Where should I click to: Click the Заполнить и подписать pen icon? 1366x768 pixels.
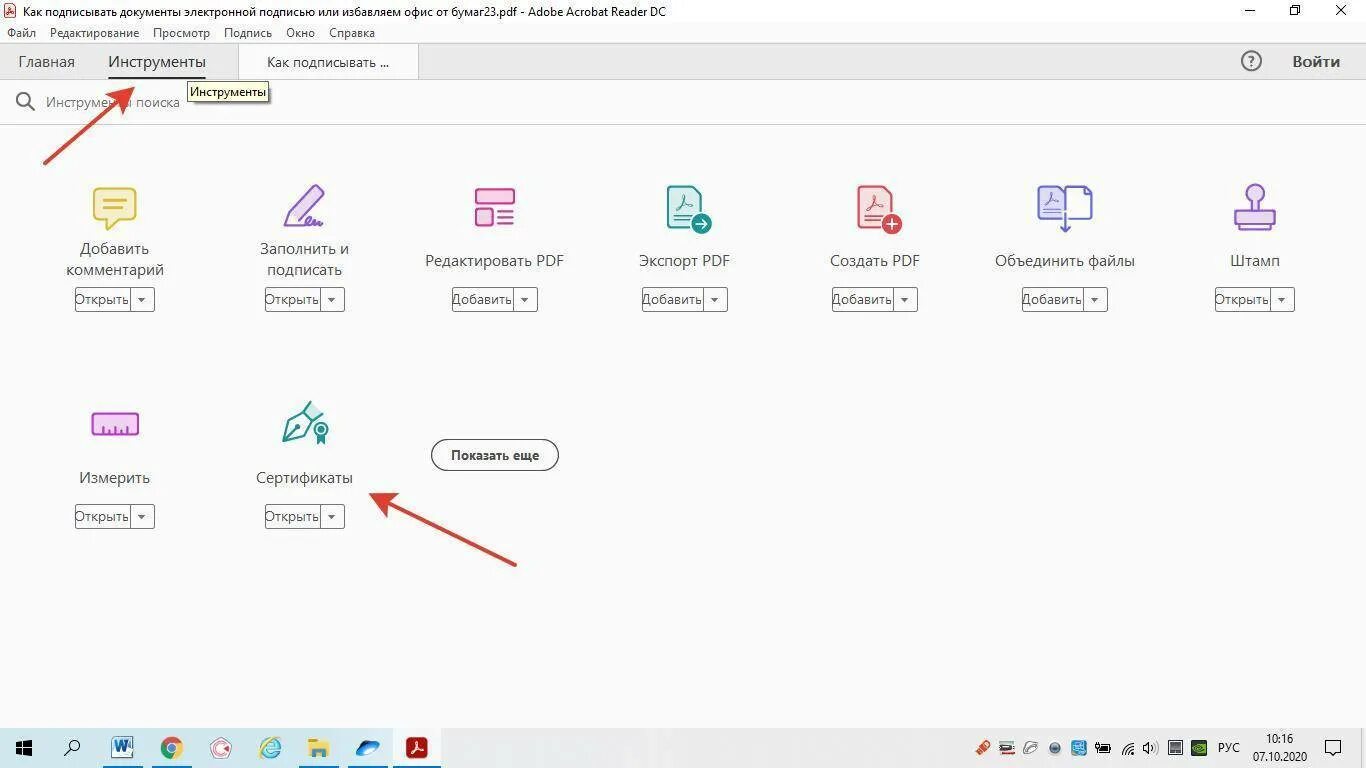pos(304,207)
